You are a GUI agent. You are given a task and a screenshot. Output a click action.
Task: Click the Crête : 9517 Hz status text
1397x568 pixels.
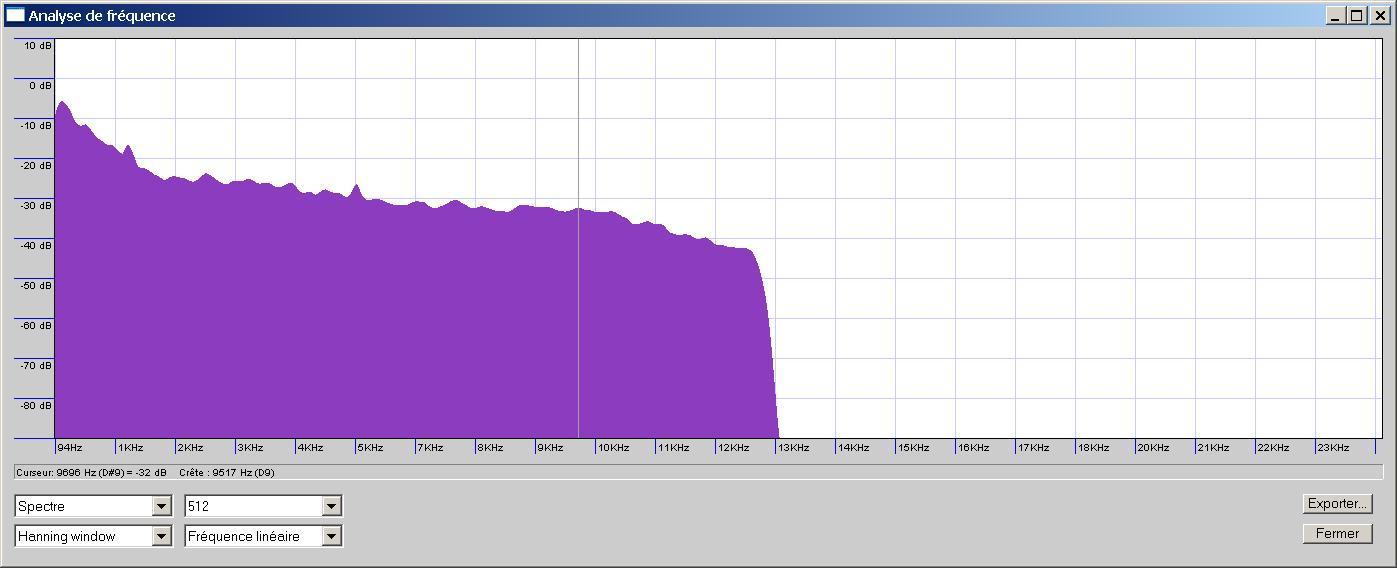point(227,472)
